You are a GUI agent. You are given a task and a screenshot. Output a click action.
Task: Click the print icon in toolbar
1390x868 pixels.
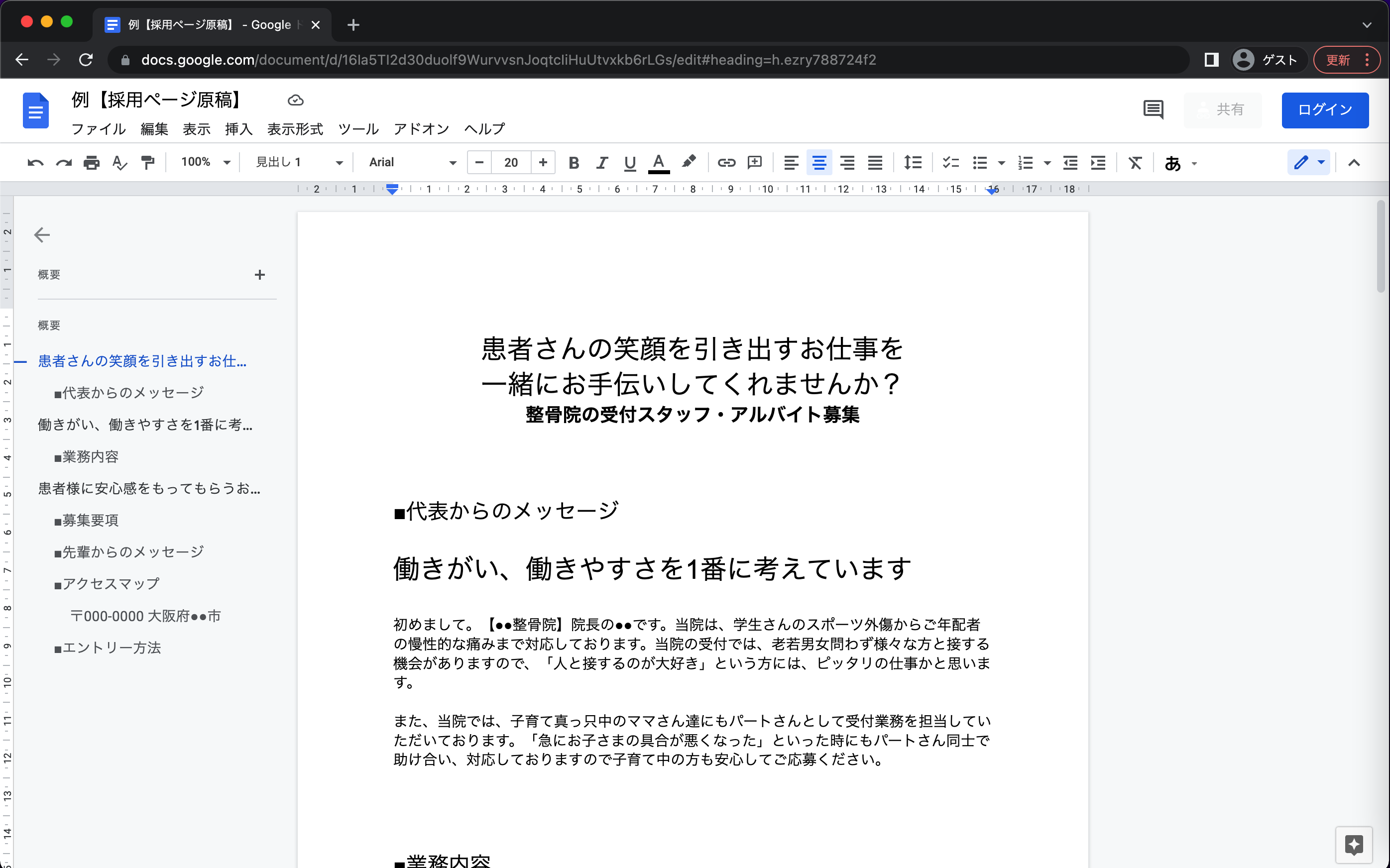click(91, 163)
